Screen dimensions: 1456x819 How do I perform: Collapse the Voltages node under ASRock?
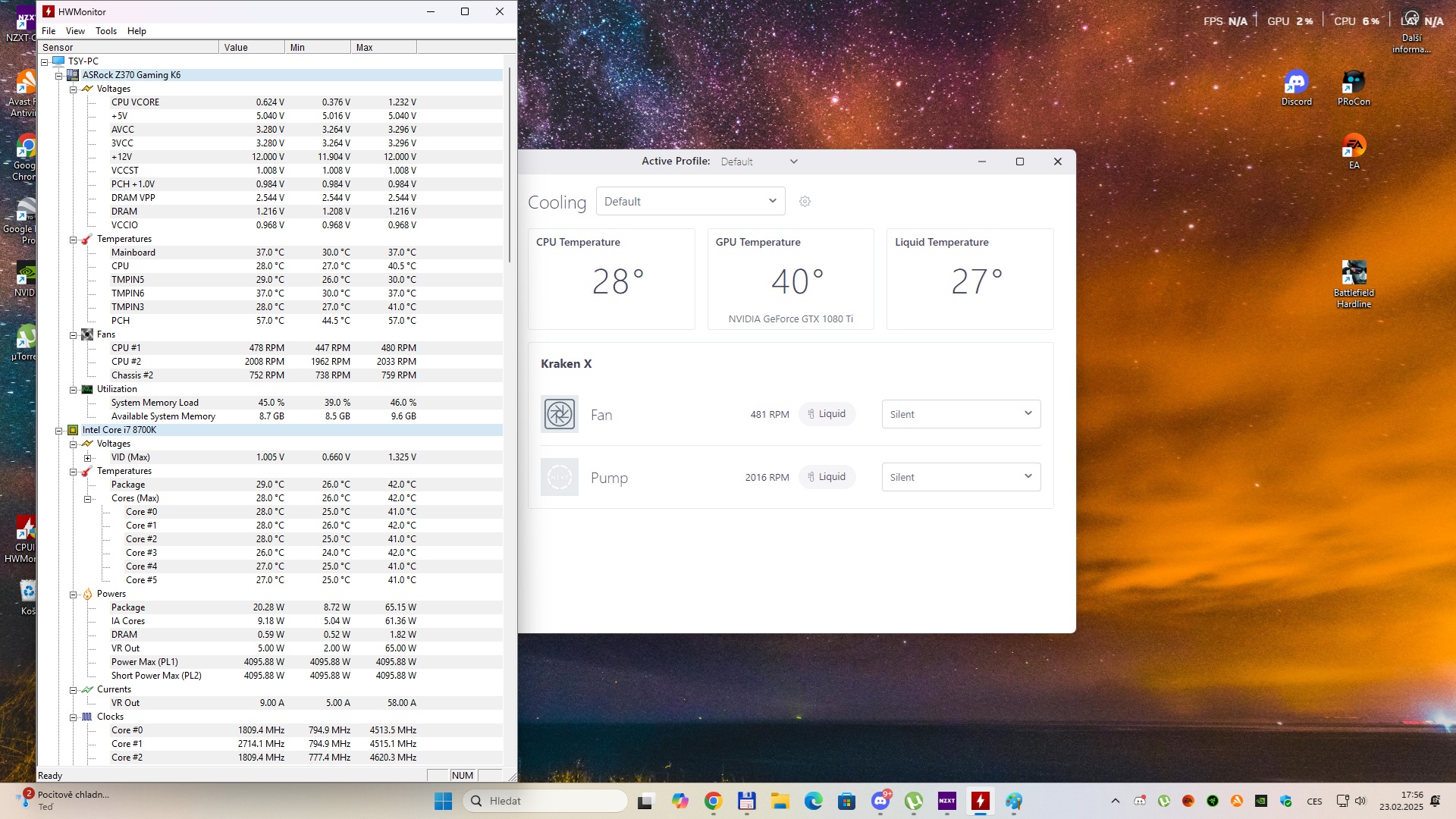(74, 89)
